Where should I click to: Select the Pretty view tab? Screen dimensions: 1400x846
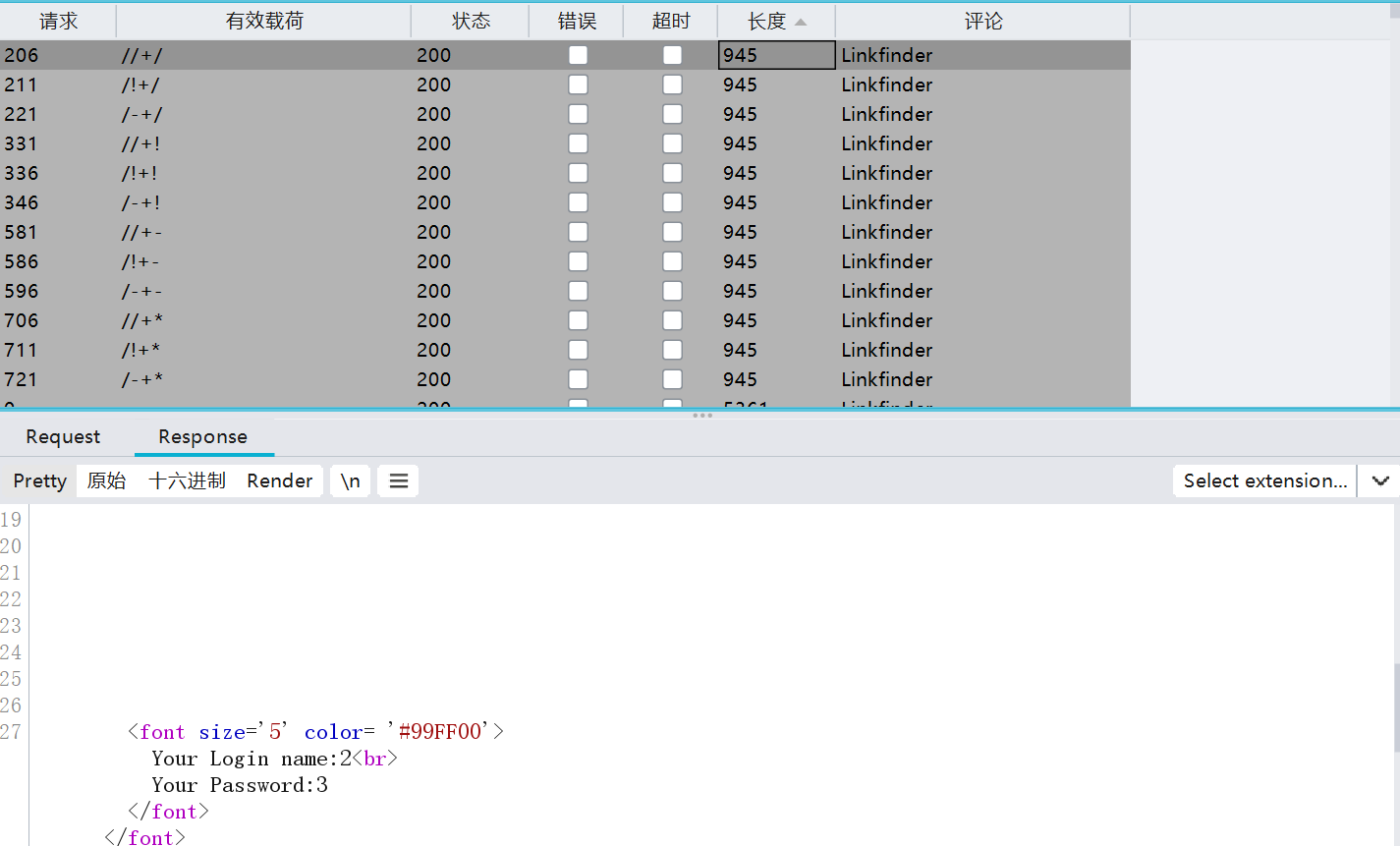coord(40,480)
